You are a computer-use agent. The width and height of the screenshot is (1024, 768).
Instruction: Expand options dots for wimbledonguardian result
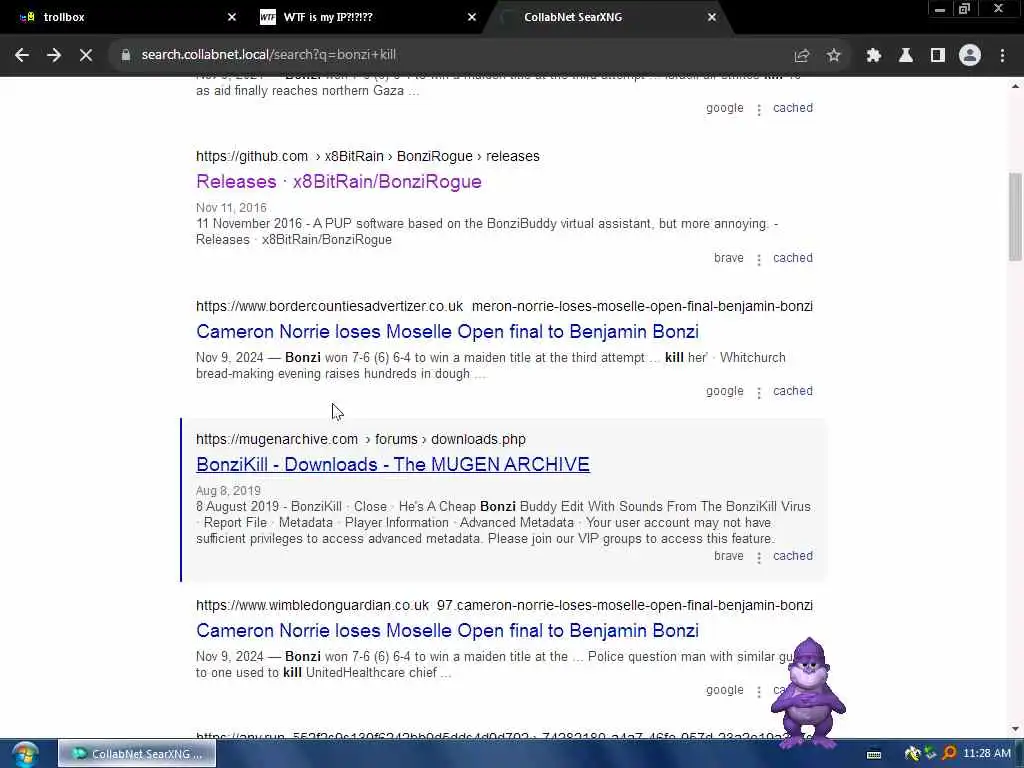pos(759,692)
